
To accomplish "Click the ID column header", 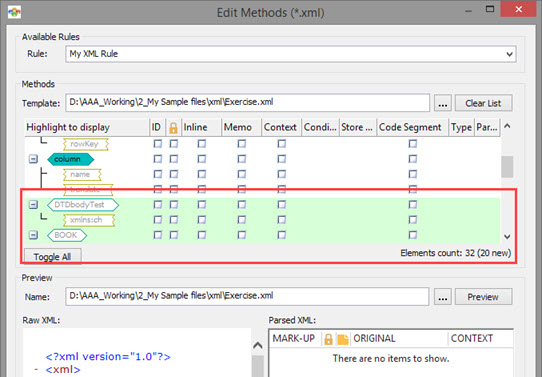I will tap(157, 128).
